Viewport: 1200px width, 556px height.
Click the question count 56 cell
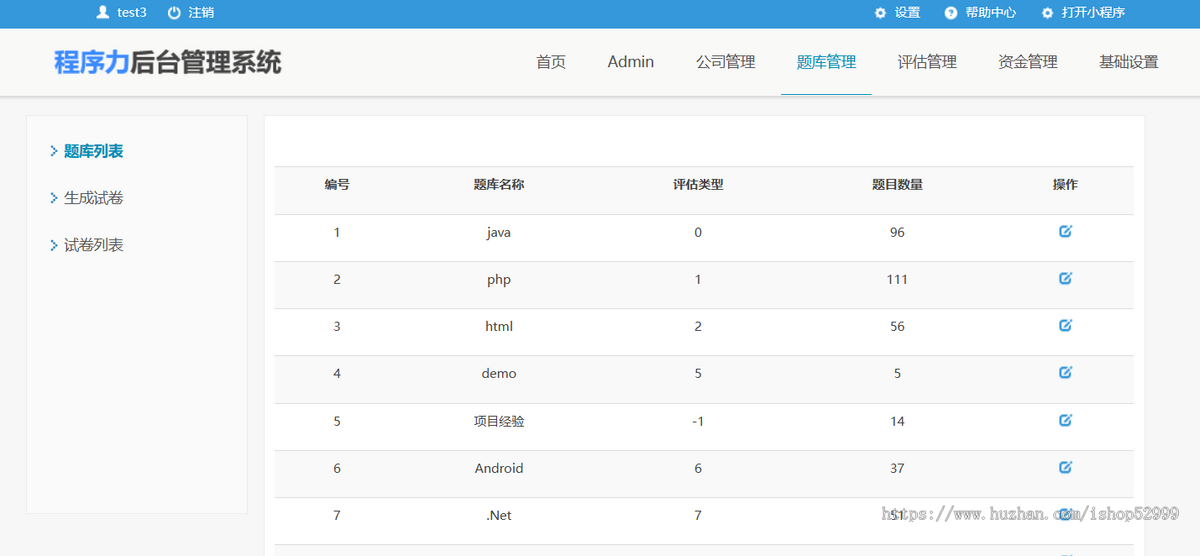[897, 326]
